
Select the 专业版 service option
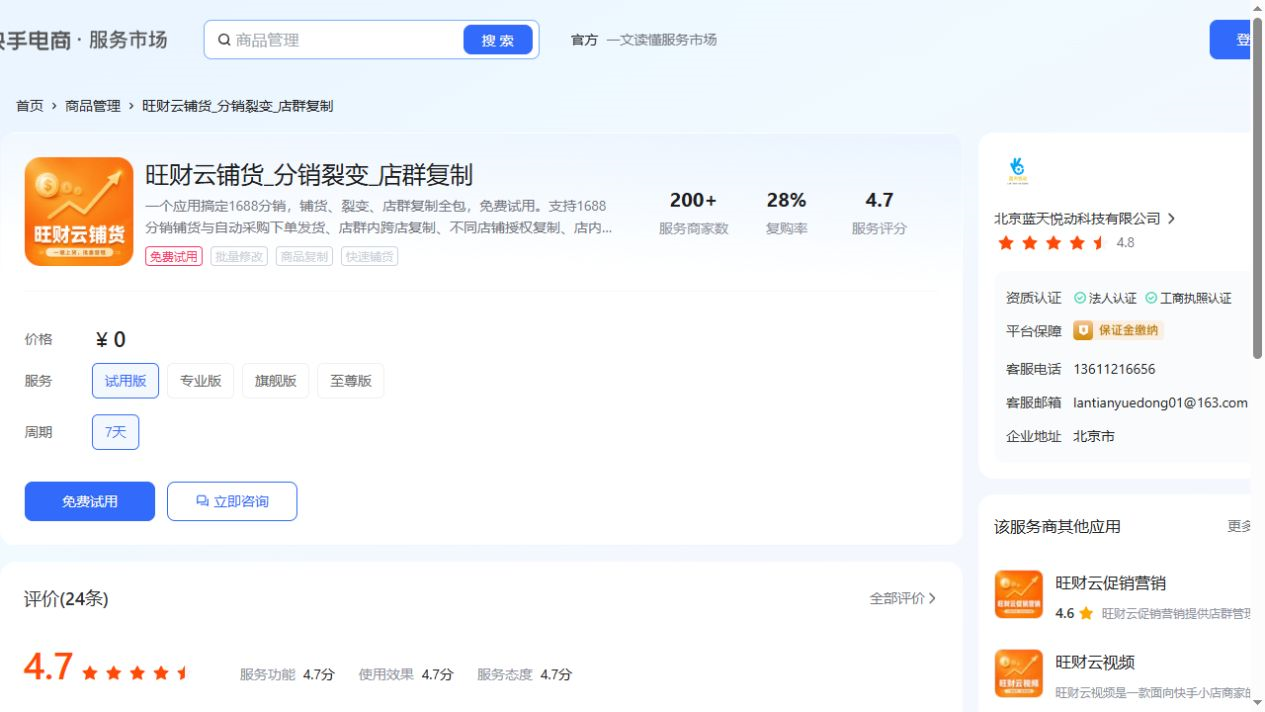click(200, 381)
